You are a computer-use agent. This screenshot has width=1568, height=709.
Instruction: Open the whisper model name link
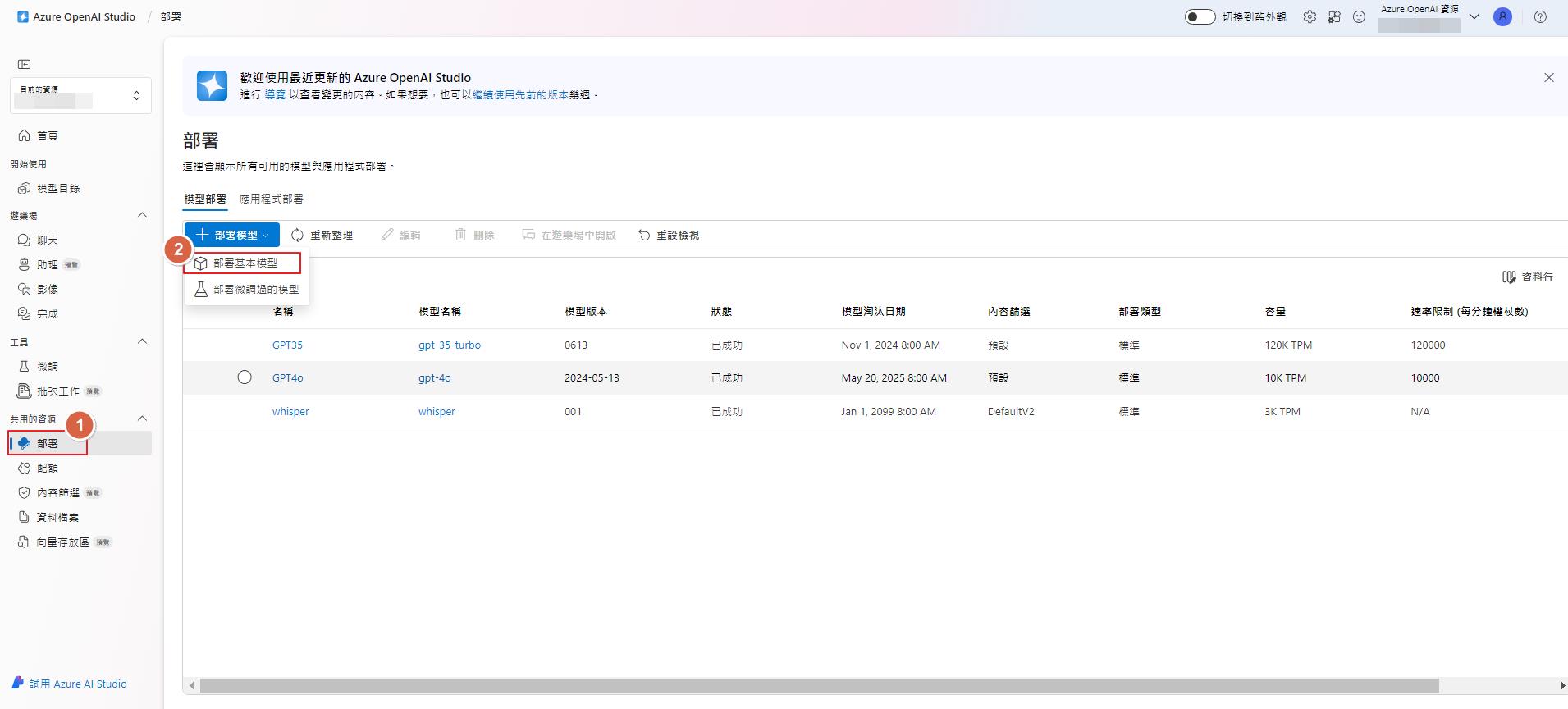click(437, 412)
